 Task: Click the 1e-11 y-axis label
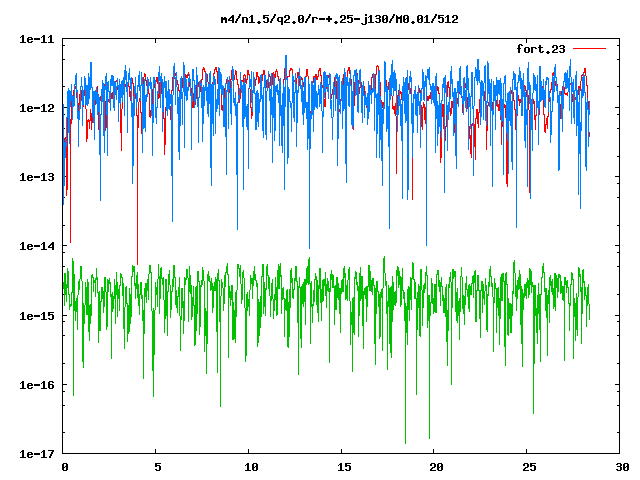(x=37, y=39)
